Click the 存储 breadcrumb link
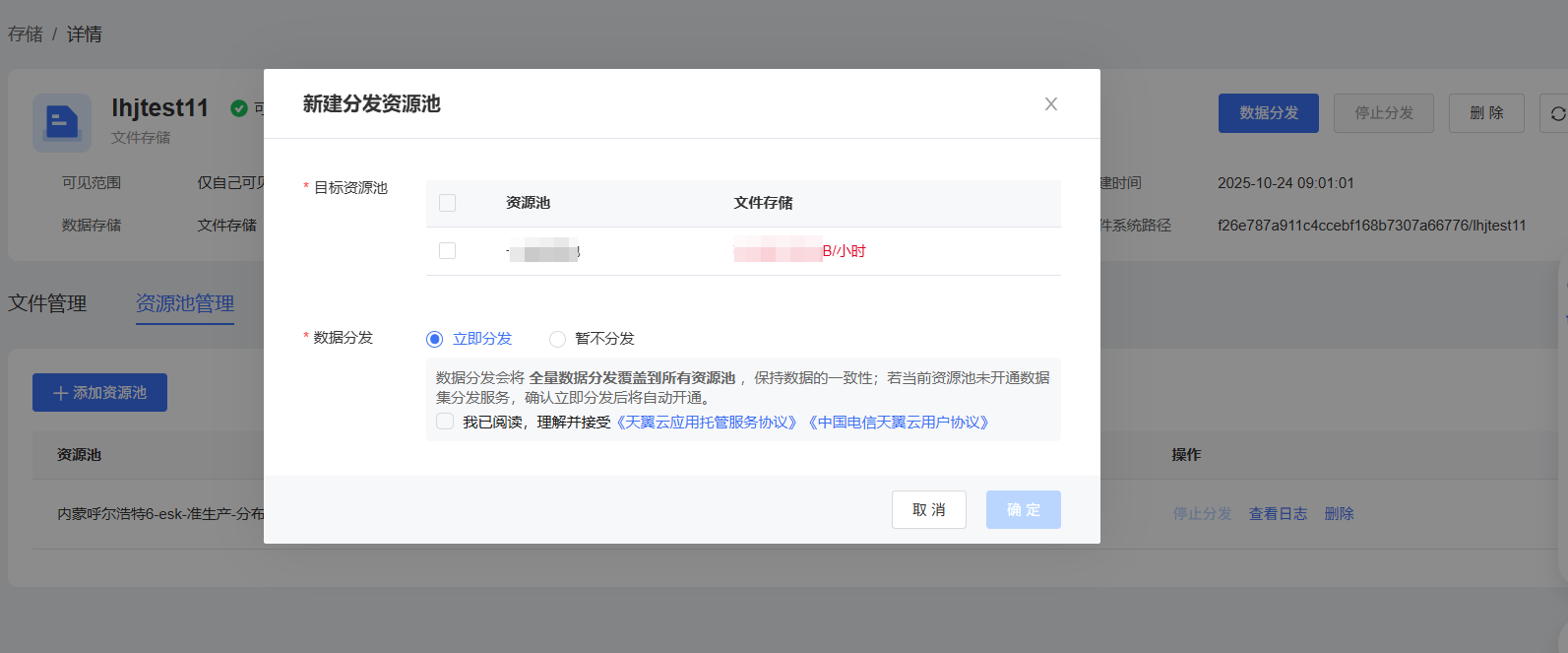The width and height of the screenshot is (1568, 653). 26,34
